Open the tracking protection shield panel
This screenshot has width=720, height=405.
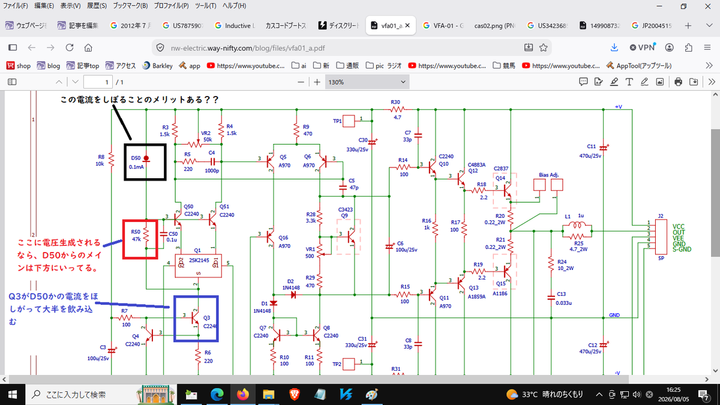160,48
